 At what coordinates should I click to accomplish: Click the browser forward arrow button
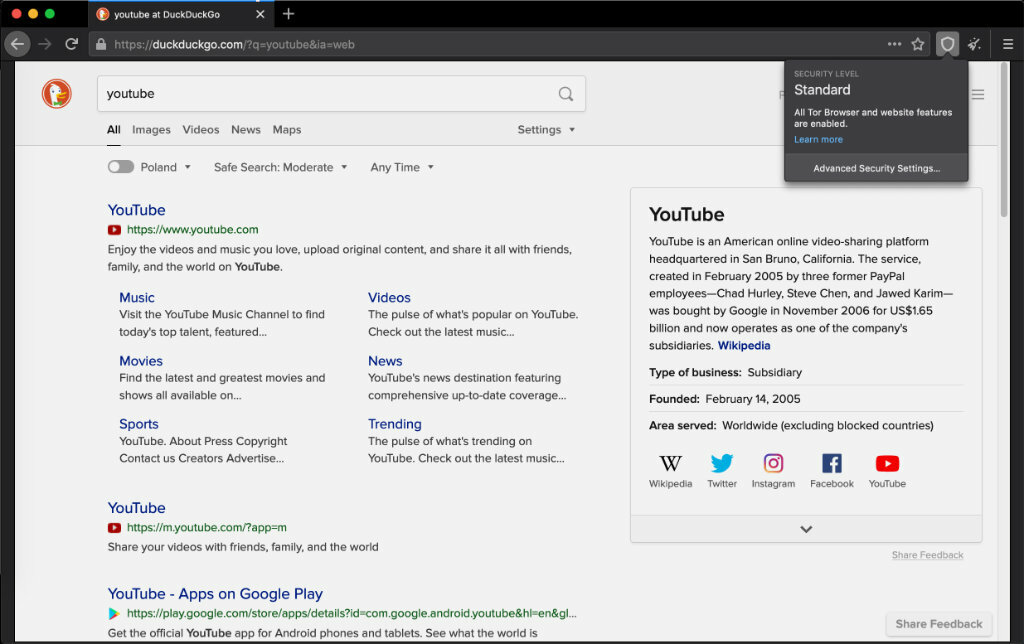44,44
